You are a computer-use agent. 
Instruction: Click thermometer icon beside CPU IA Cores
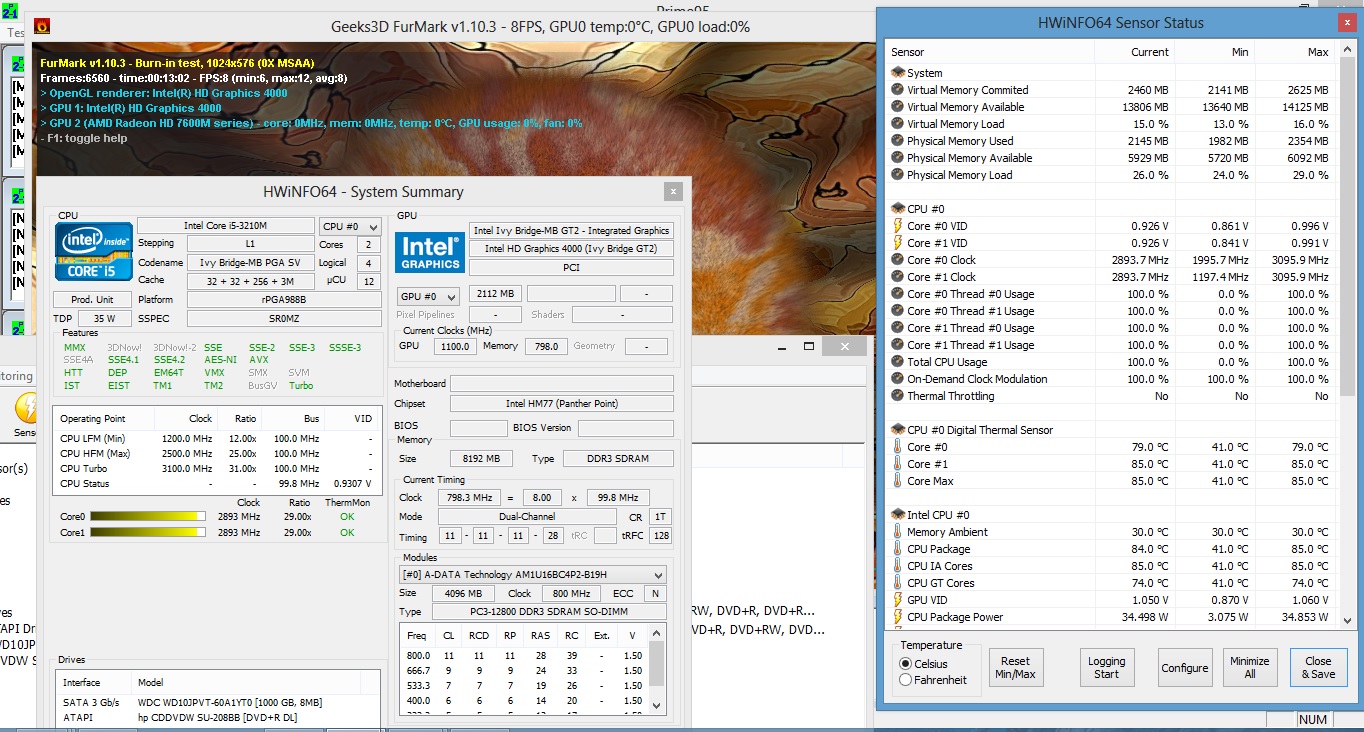(x=898, y=566)
